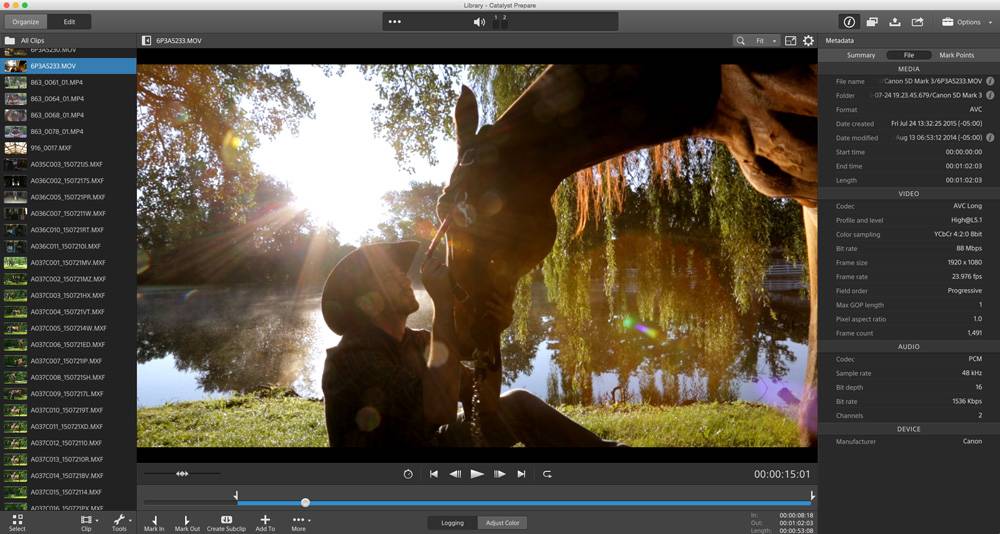Click the magnifier zoom icon above preview
This screenshot has width=1000, height=534.
click(740, 40)
